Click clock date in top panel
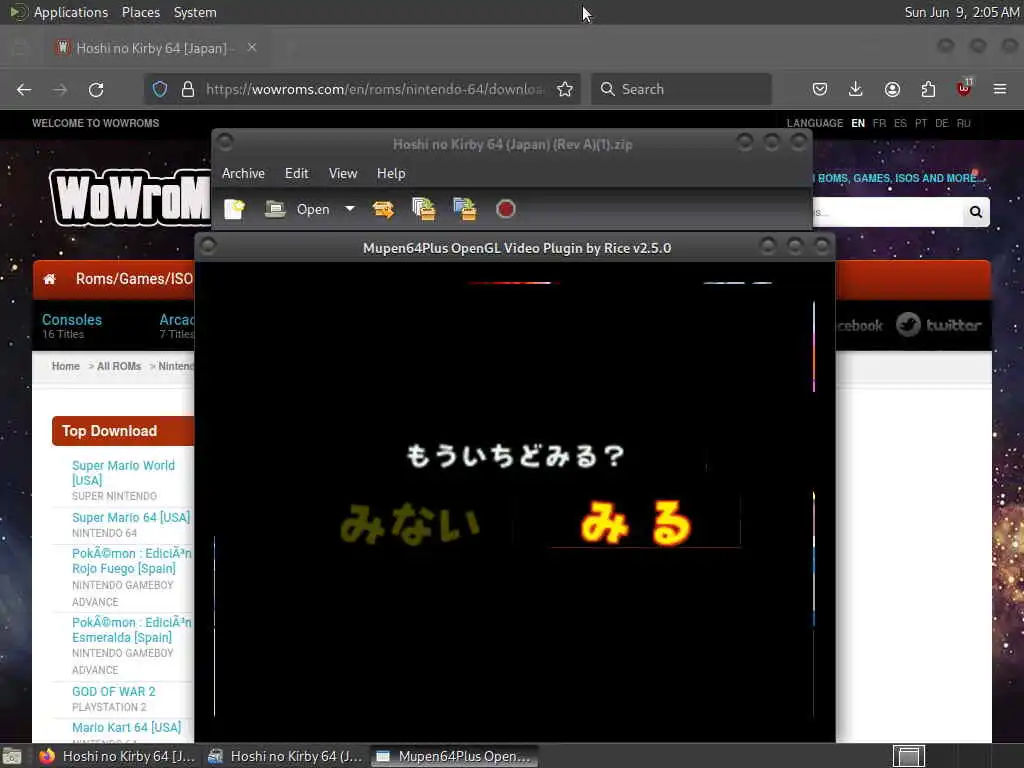 (x=961, y=12)
